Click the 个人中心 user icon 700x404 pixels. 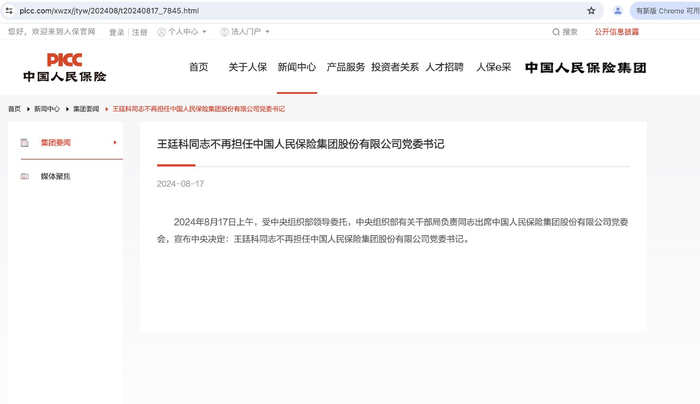click(162, 32)
